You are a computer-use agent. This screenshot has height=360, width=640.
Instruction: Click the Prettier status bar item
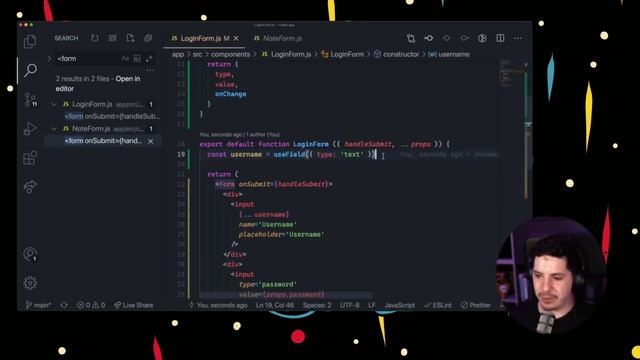(x=476, y=305)
